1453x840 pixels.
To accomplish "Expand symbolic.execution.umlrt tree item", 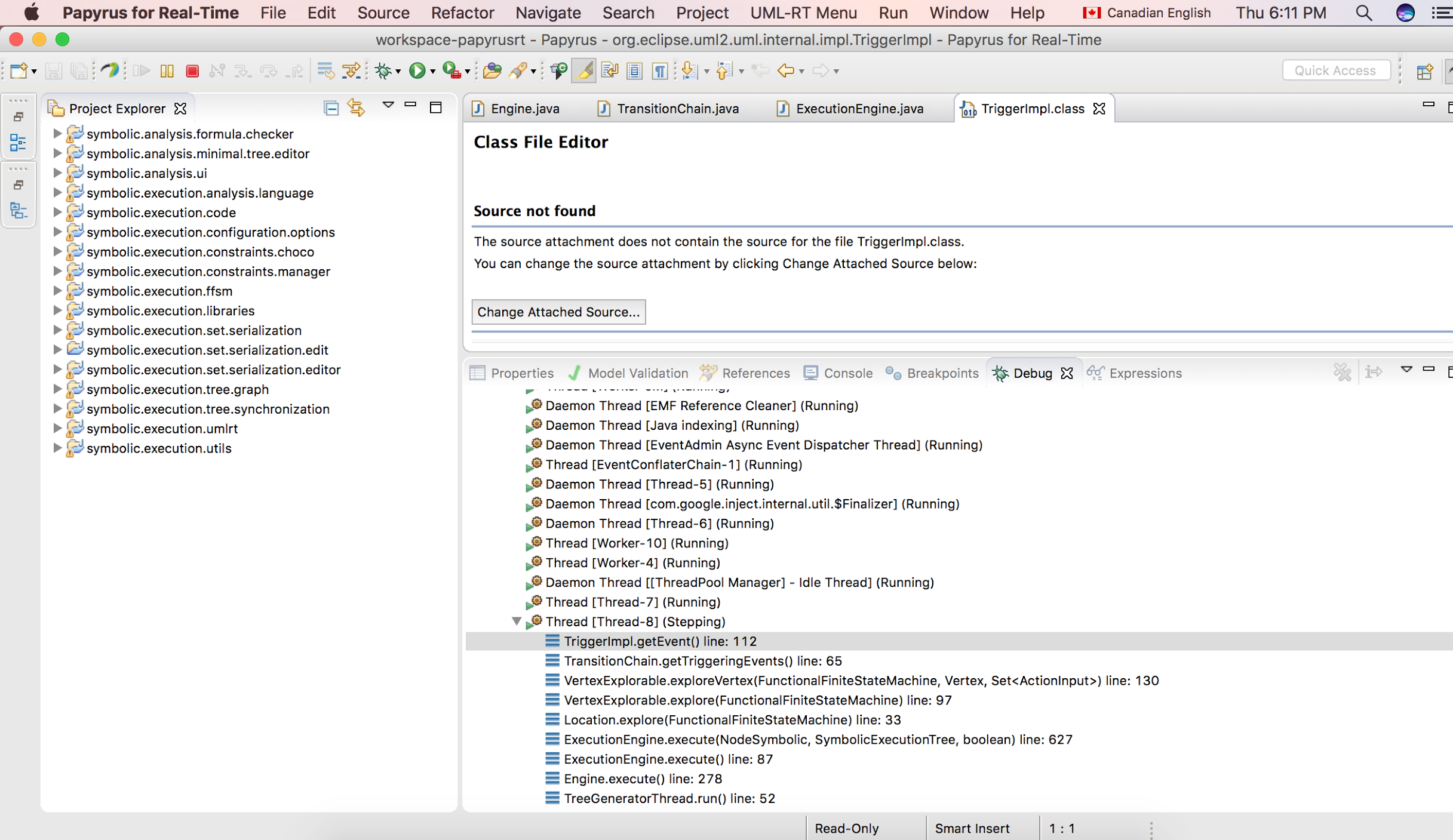I will tap(56, 428).
